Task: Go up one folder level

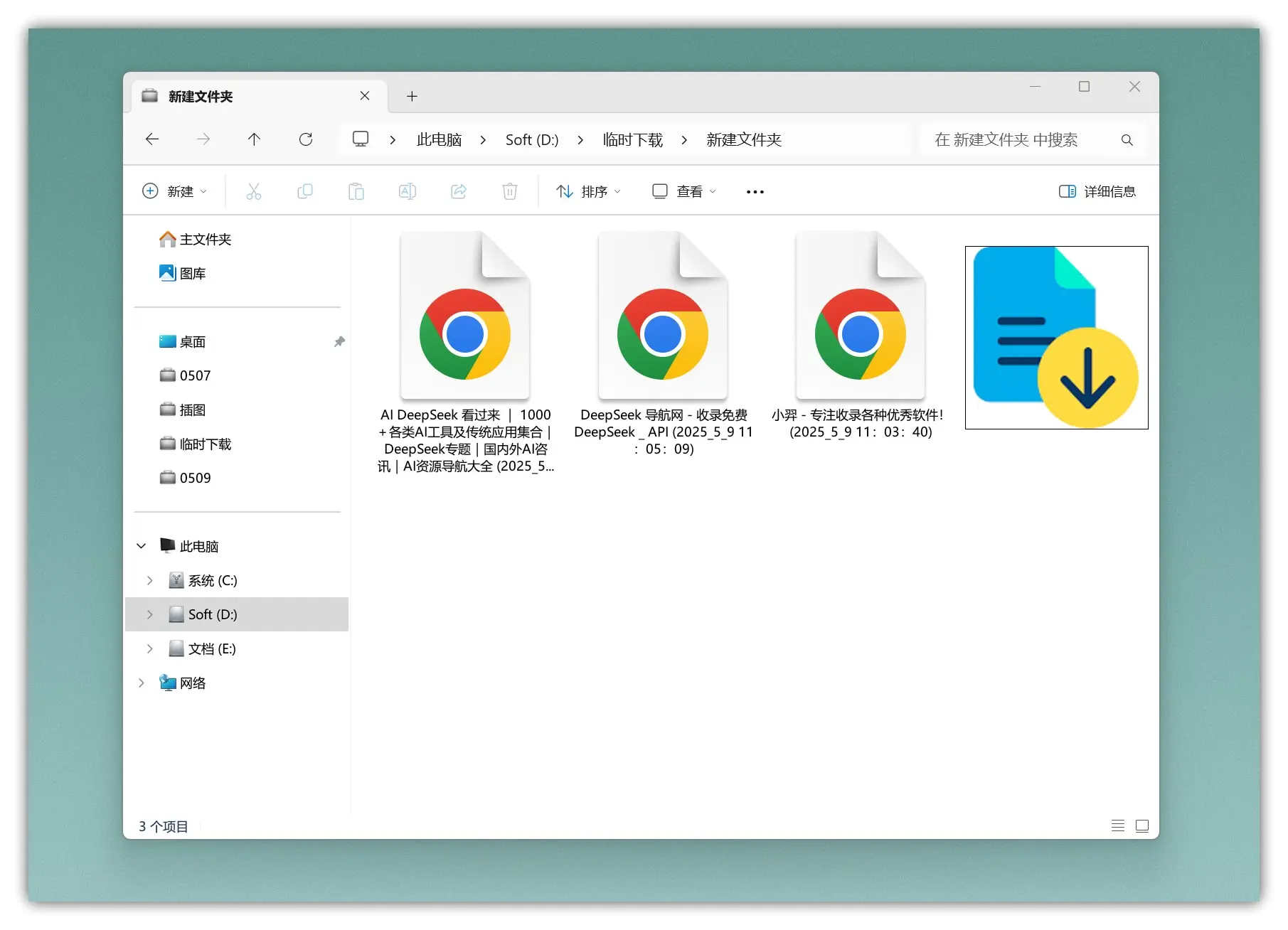Action: point(254,139)
